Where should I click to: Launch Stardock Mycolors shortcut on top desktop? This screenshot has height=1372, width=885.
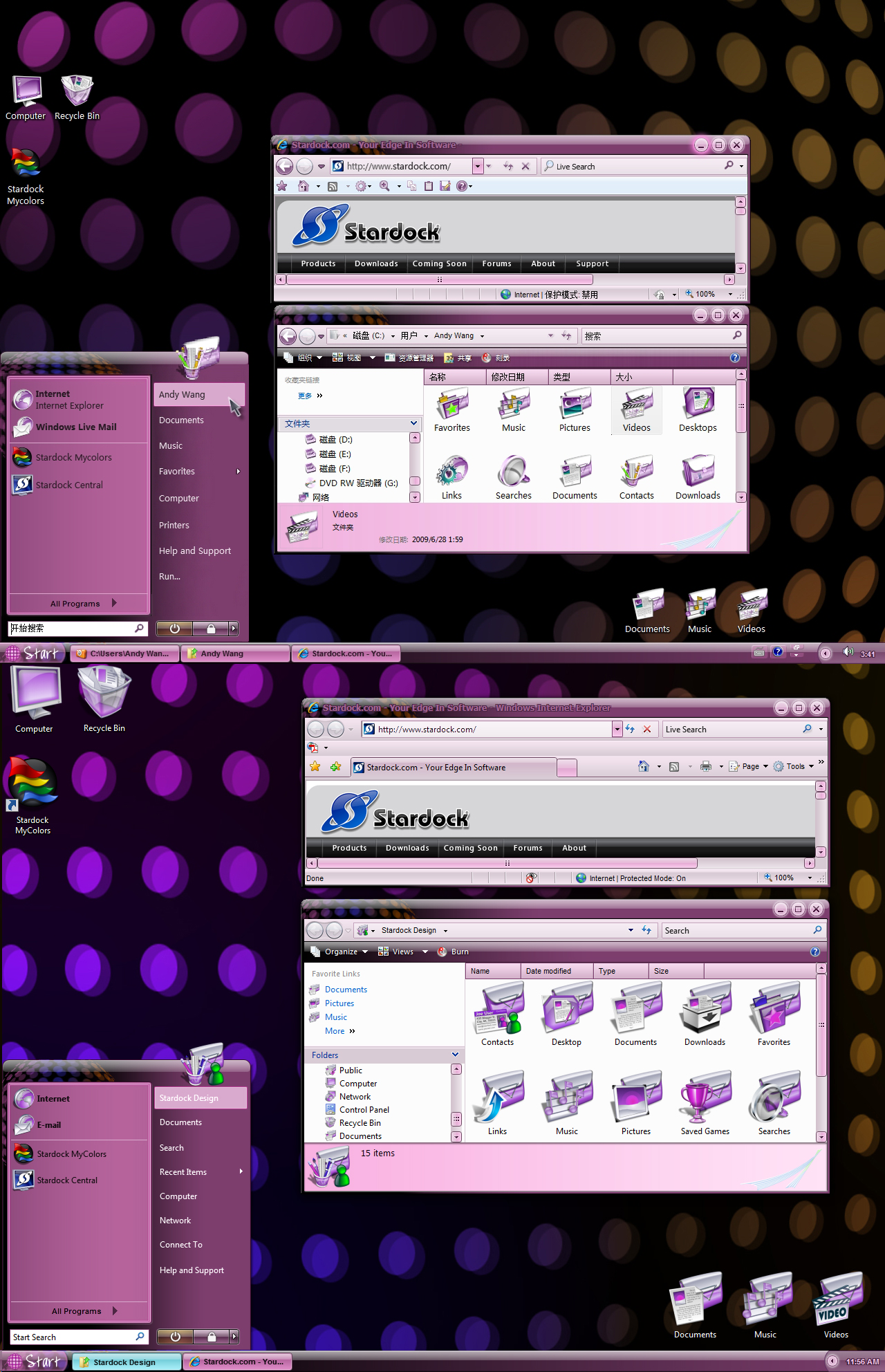(x=26, y=177)
